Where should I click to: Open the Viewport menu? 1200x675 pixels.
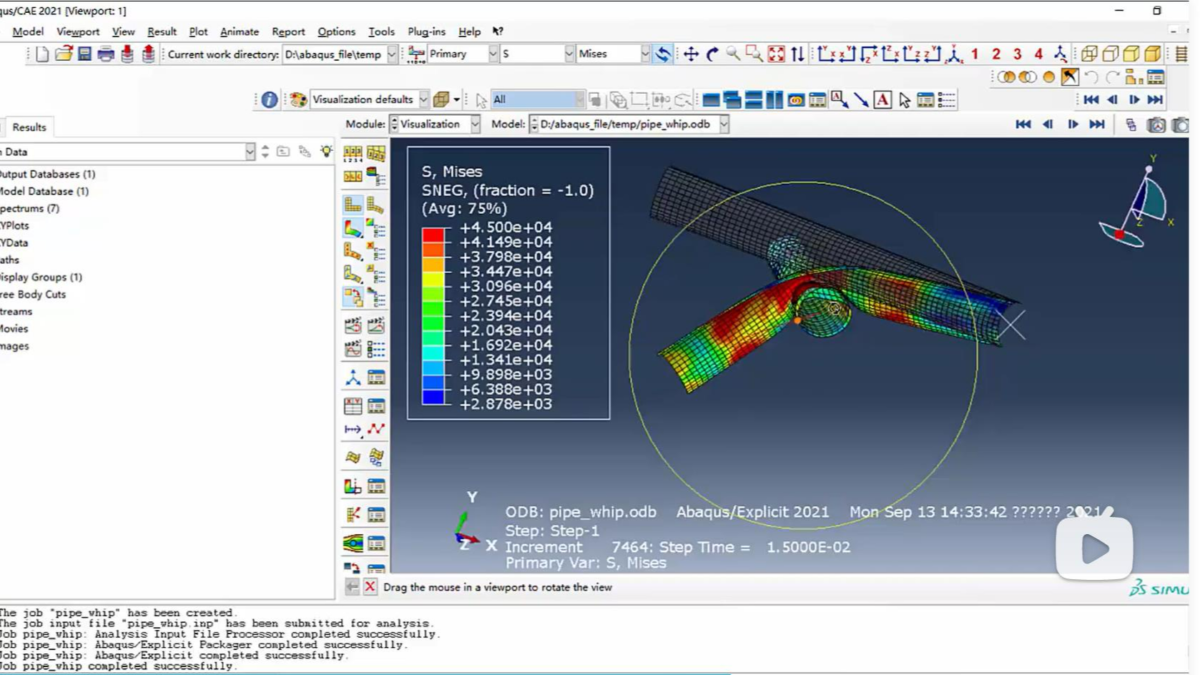(x=78, y=32)
